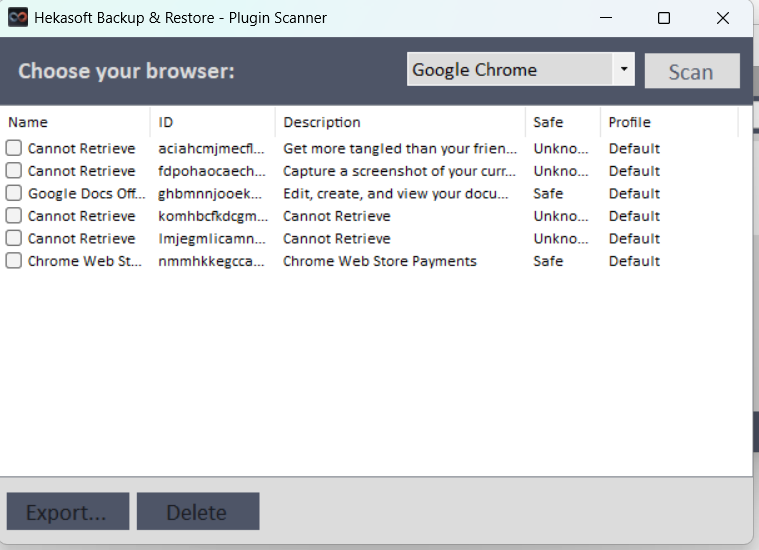Sort by the Profile column header
The width and height of the screenshot is (759, 550).
point(668,122)
